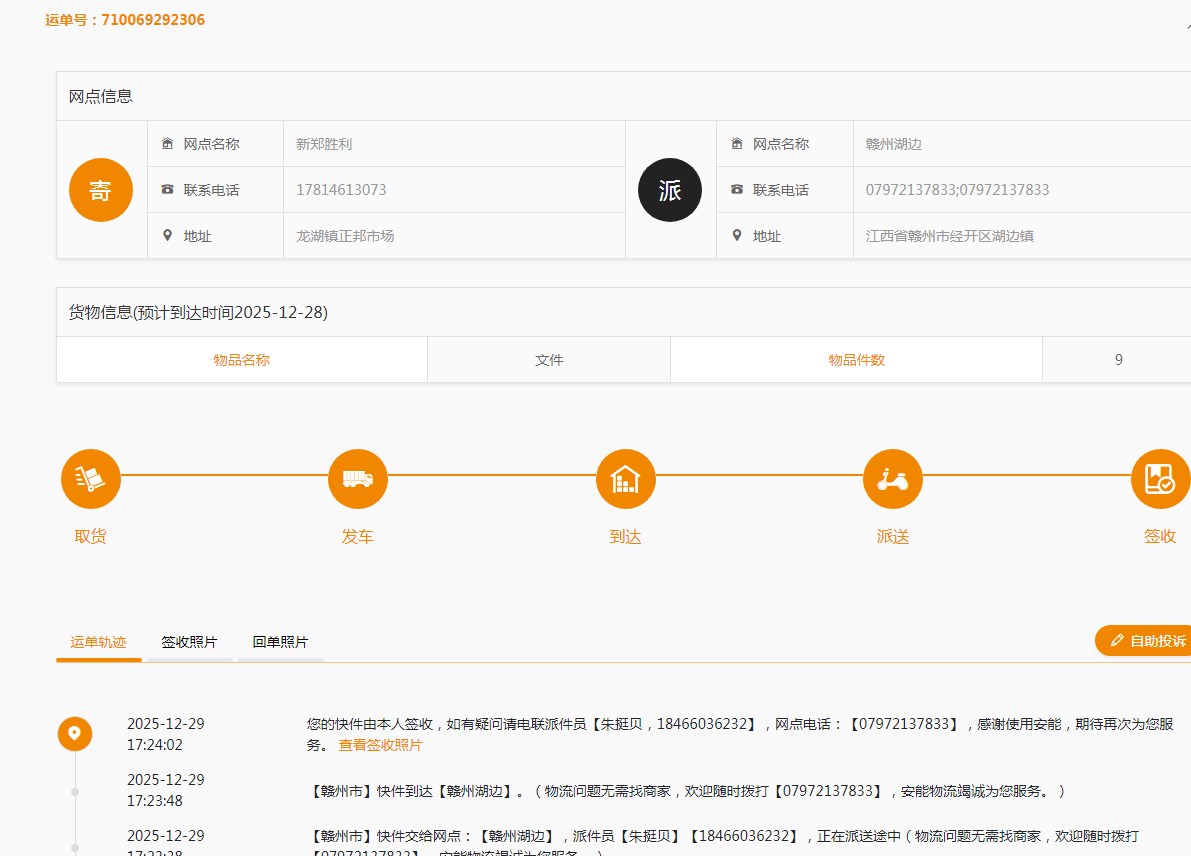Open the 签收照片 tab
The width and height of the screenshot is (1191, 856).
pos(189,642)
